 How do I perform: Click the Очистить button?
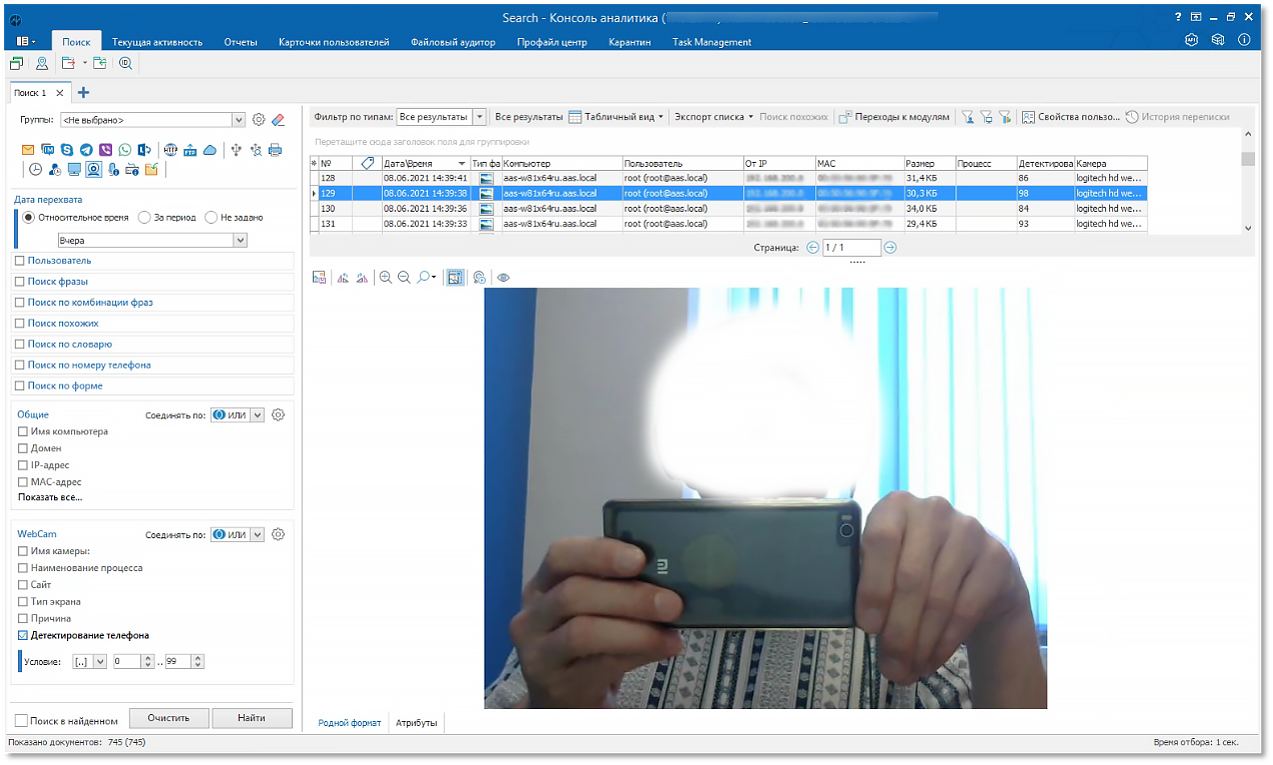(171, 718)
